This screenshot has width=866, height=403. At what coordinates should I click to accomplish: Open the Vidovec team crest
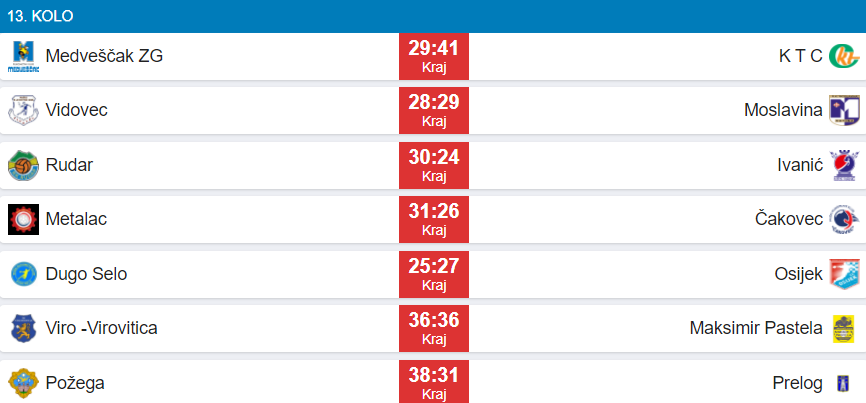point(22,110)
